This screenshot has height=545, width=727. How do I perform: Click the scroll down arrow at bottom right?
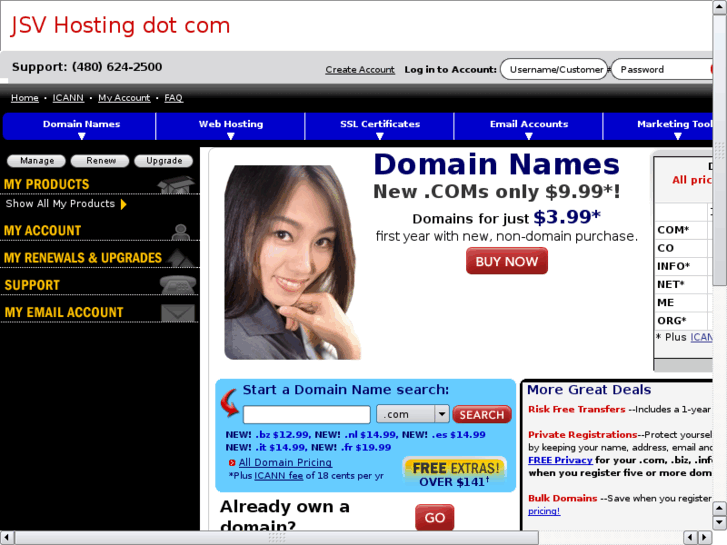720,522
